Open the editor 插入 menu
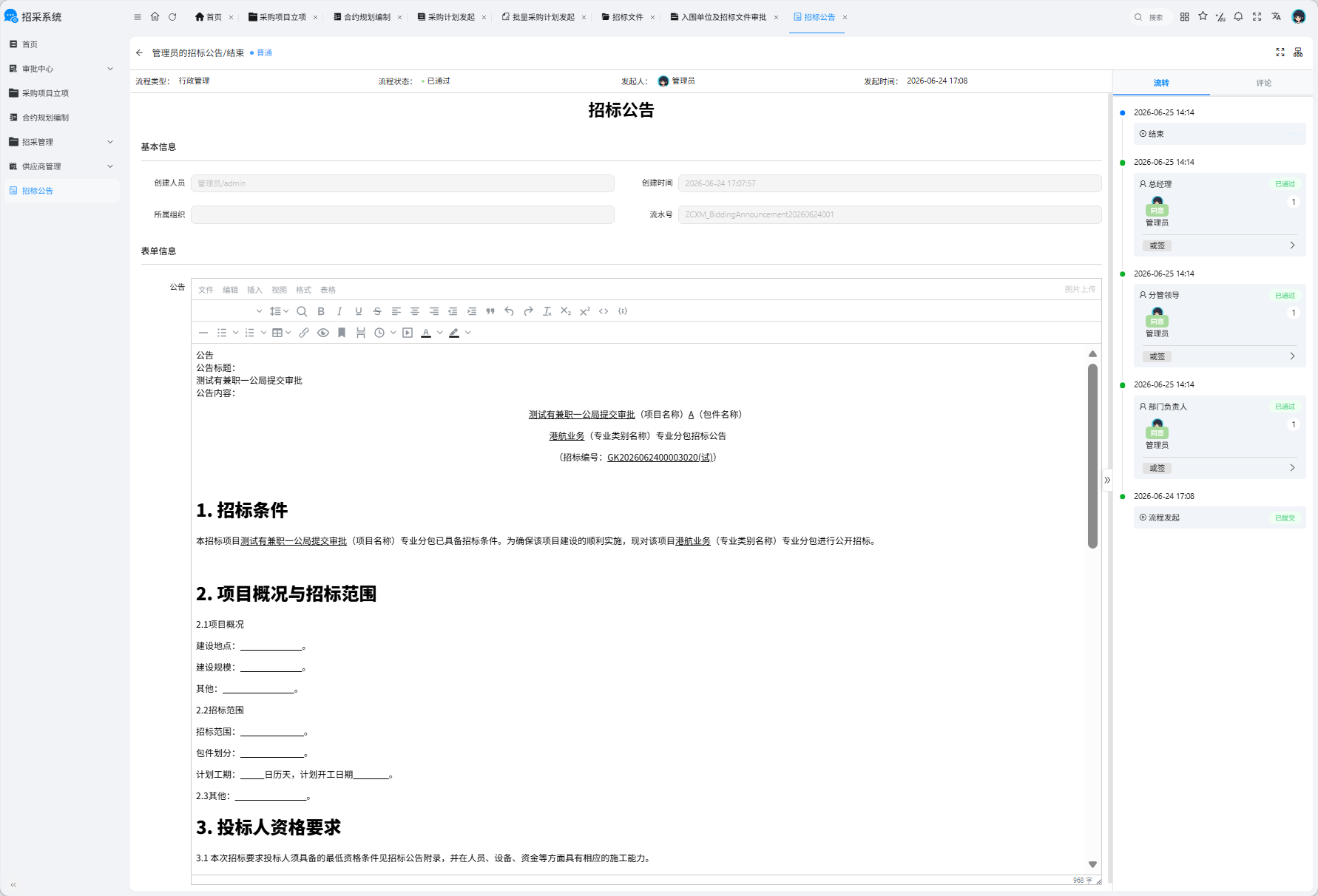This screenshot has width=1318, height=896. coord(254,290)
